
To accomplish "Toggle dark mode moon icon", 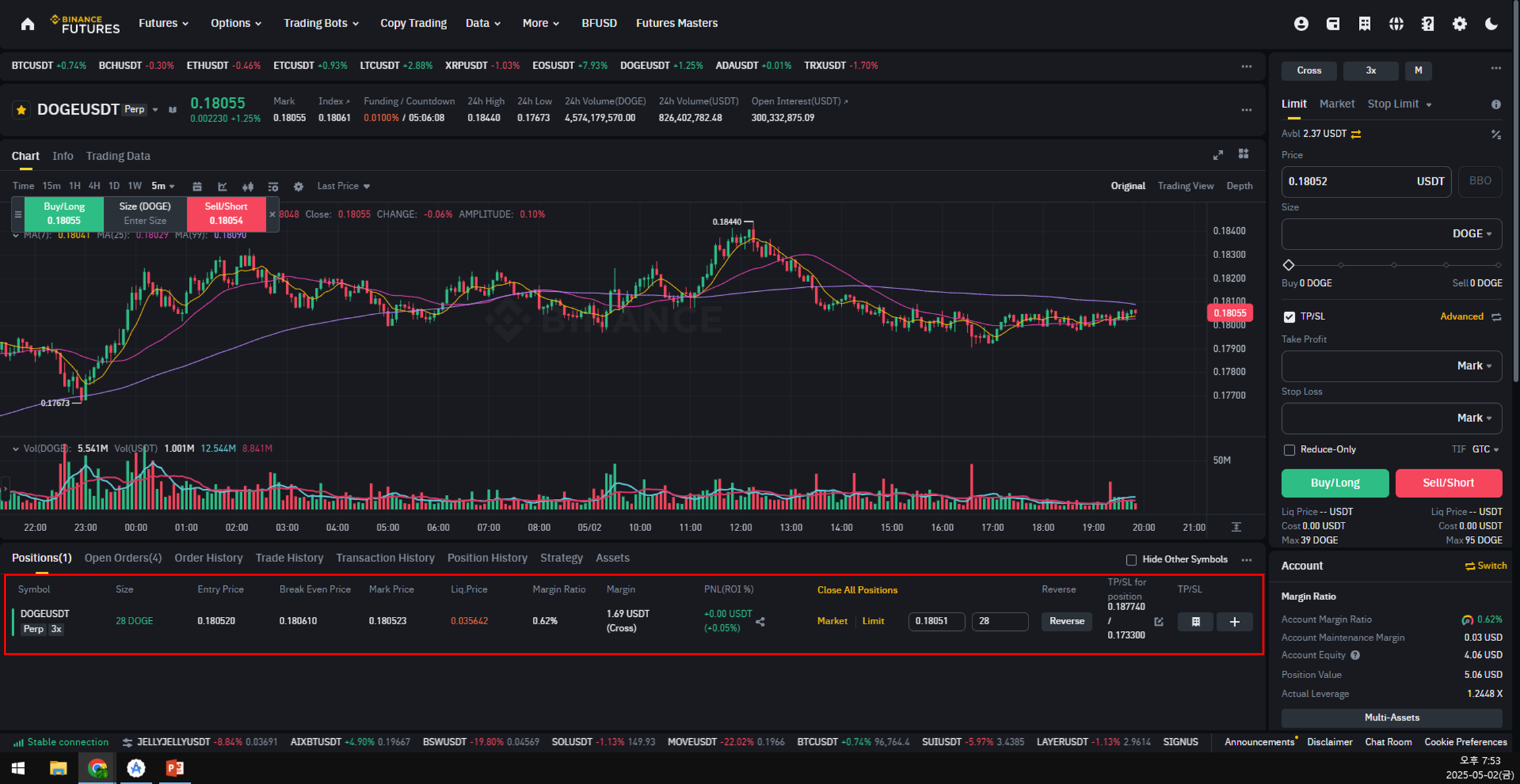I will pyautogui.click(x=1491, y=24).
